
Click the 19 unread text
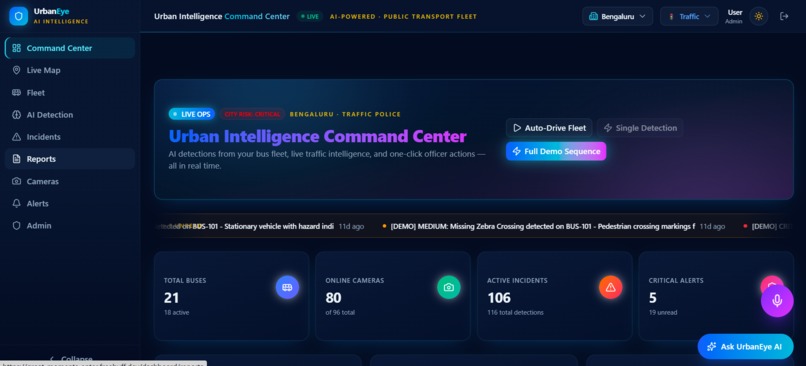pos(663,313)
